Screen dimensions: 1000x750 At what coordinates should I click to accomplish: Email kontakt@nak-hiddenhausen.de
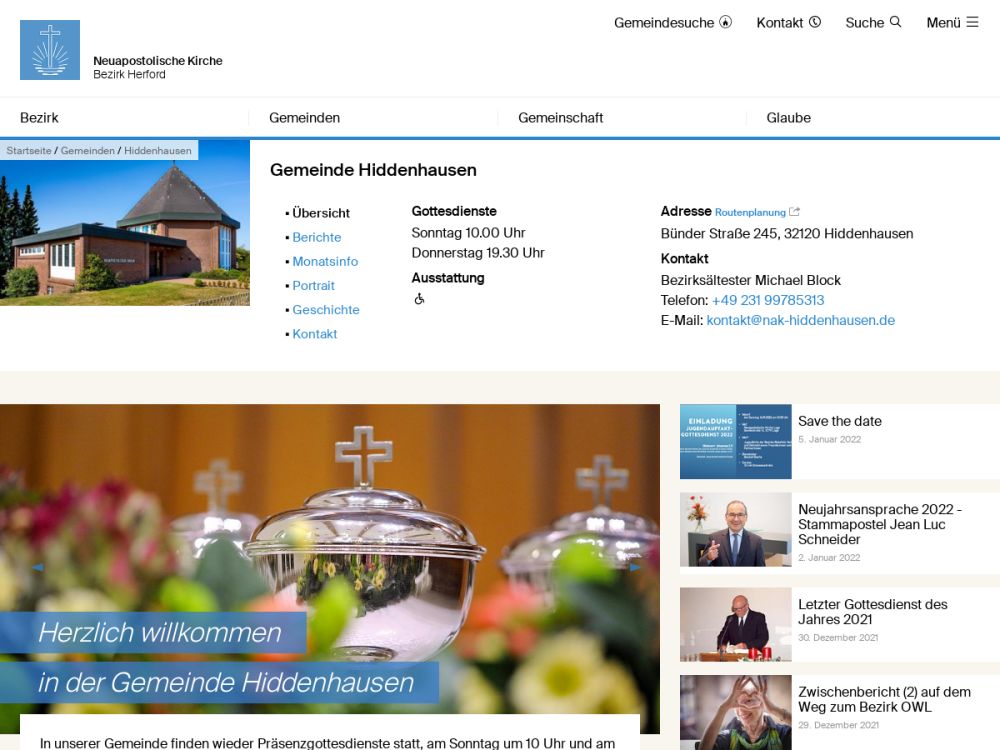800,320
